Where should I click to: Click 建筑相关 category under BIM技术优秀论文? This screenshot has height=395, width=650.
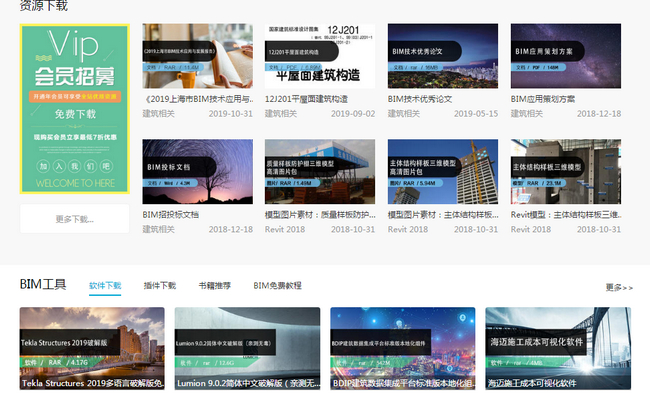tap(404, 114)
